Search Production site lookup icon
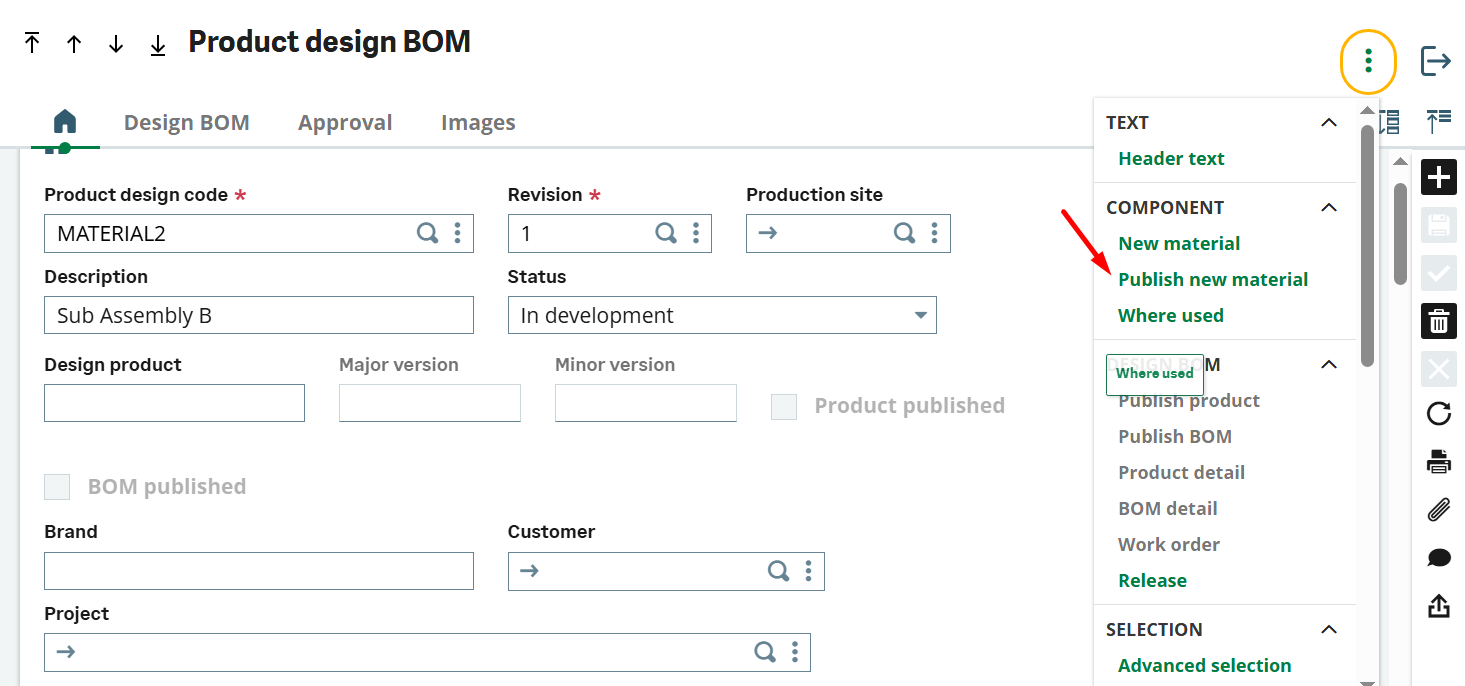This screenshot has height=686, width=1465. pyautogui.click(x=904, y=233)
